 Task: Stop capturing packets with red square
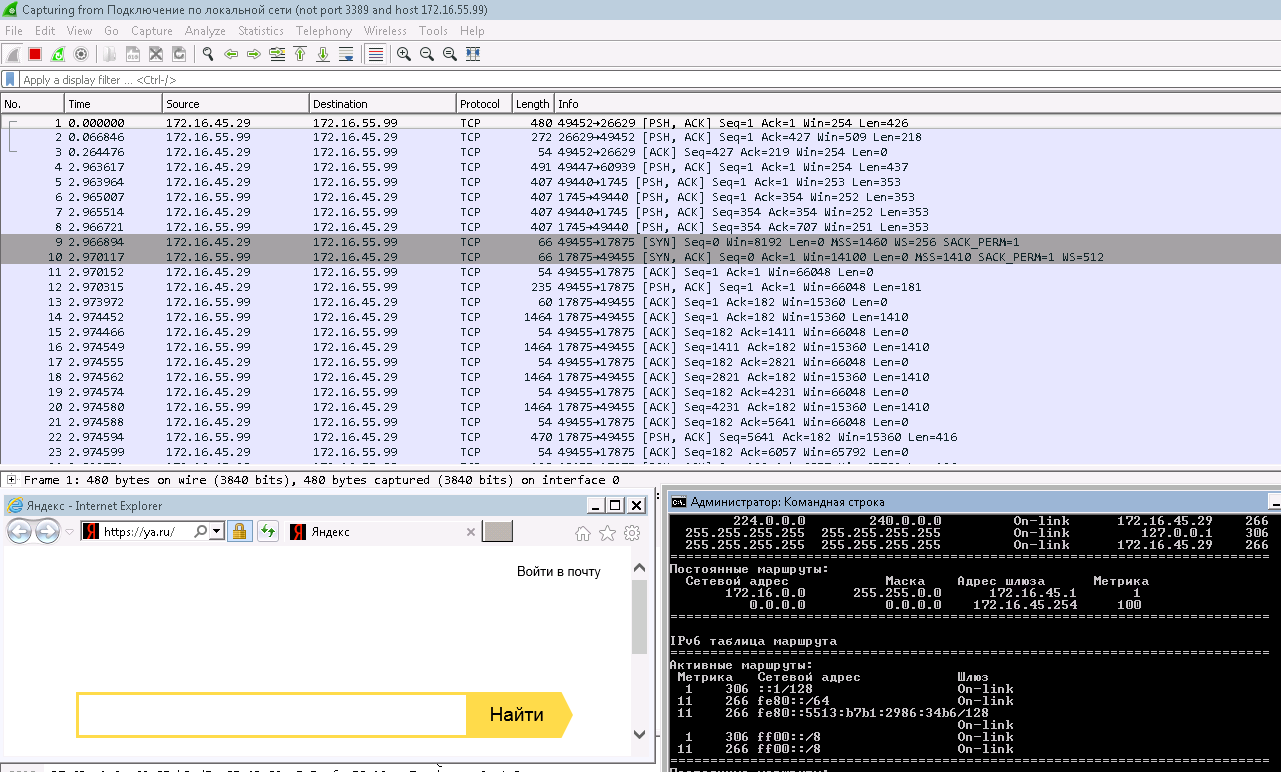[x=35, y=54]
